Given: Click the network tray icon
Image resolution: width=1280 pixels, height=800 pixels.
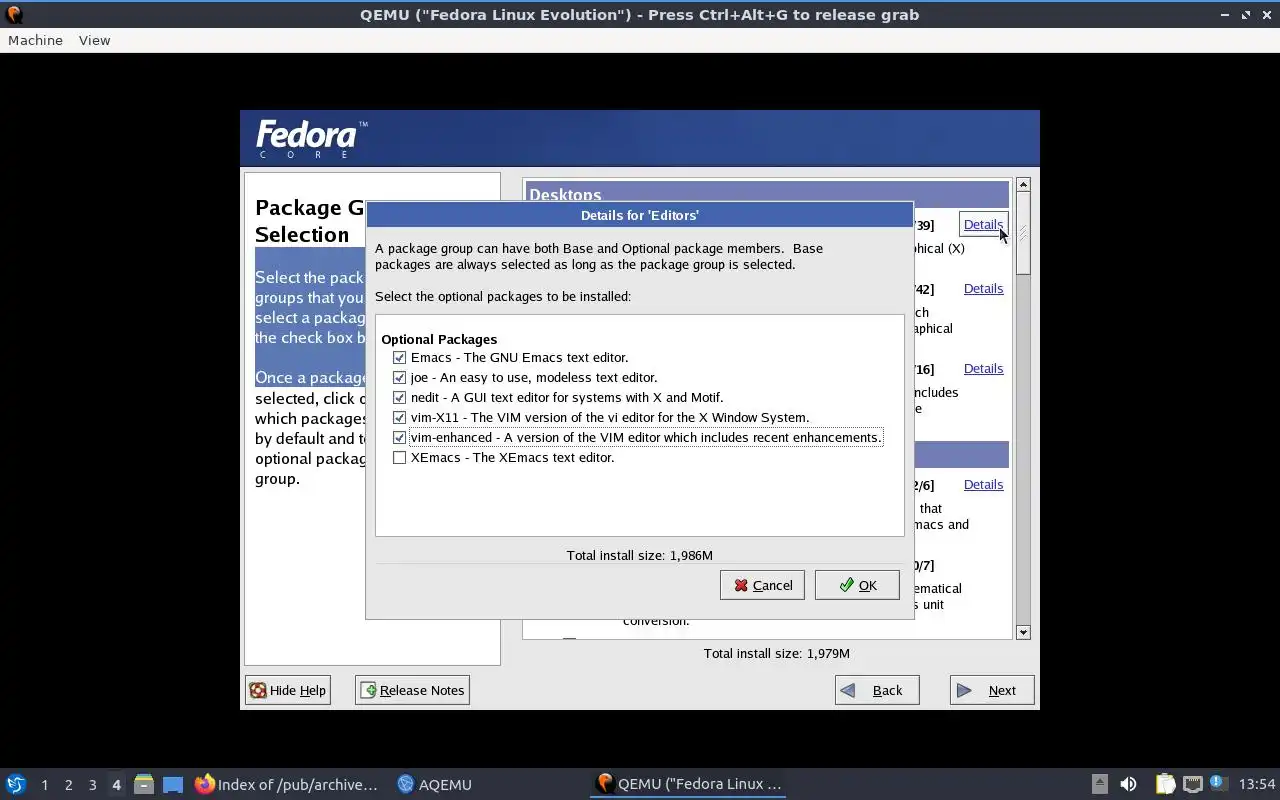Looking at the screenshot, I should (1192, 784).
